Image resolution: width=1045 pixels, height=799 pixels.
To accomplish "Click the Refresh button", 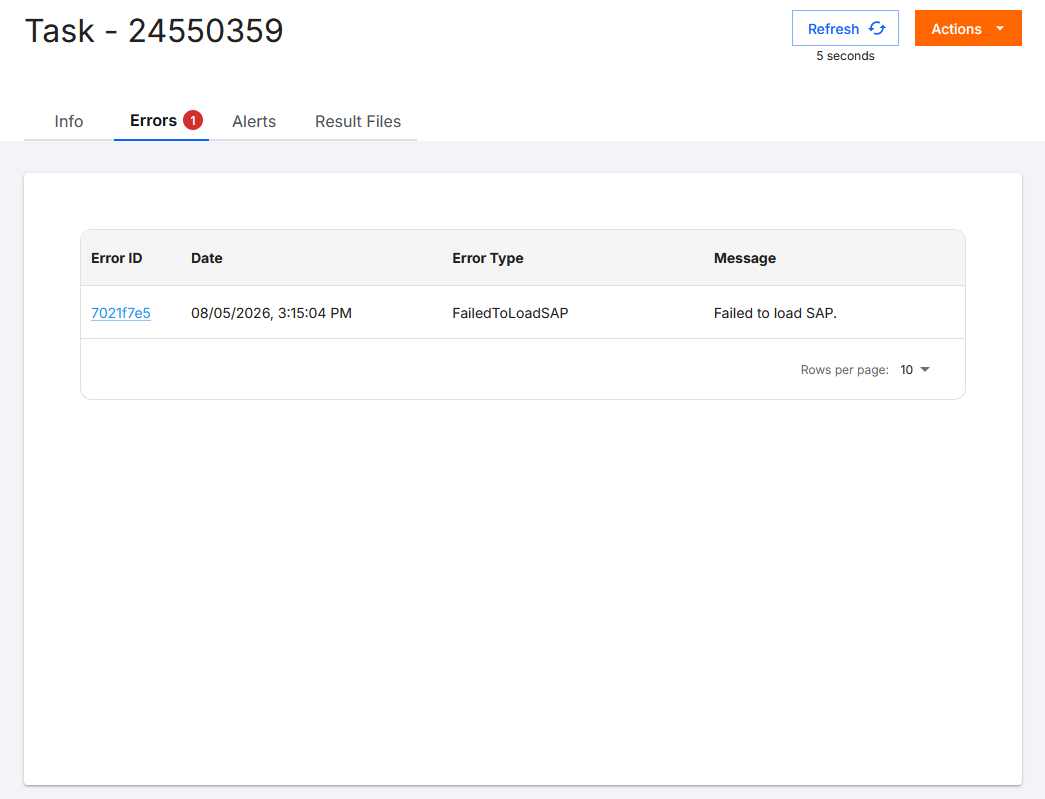I will [x=844, y=28].
